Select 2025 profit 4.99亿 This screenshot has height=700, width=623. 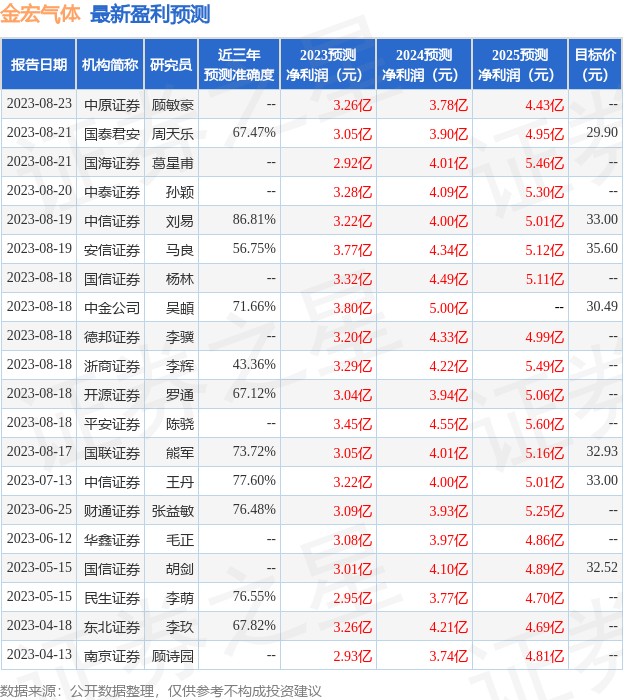pos(544,337)
